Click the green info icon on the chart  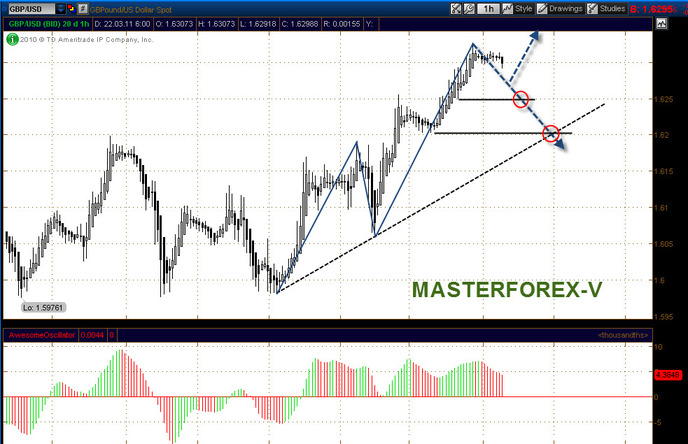(12, 39)
